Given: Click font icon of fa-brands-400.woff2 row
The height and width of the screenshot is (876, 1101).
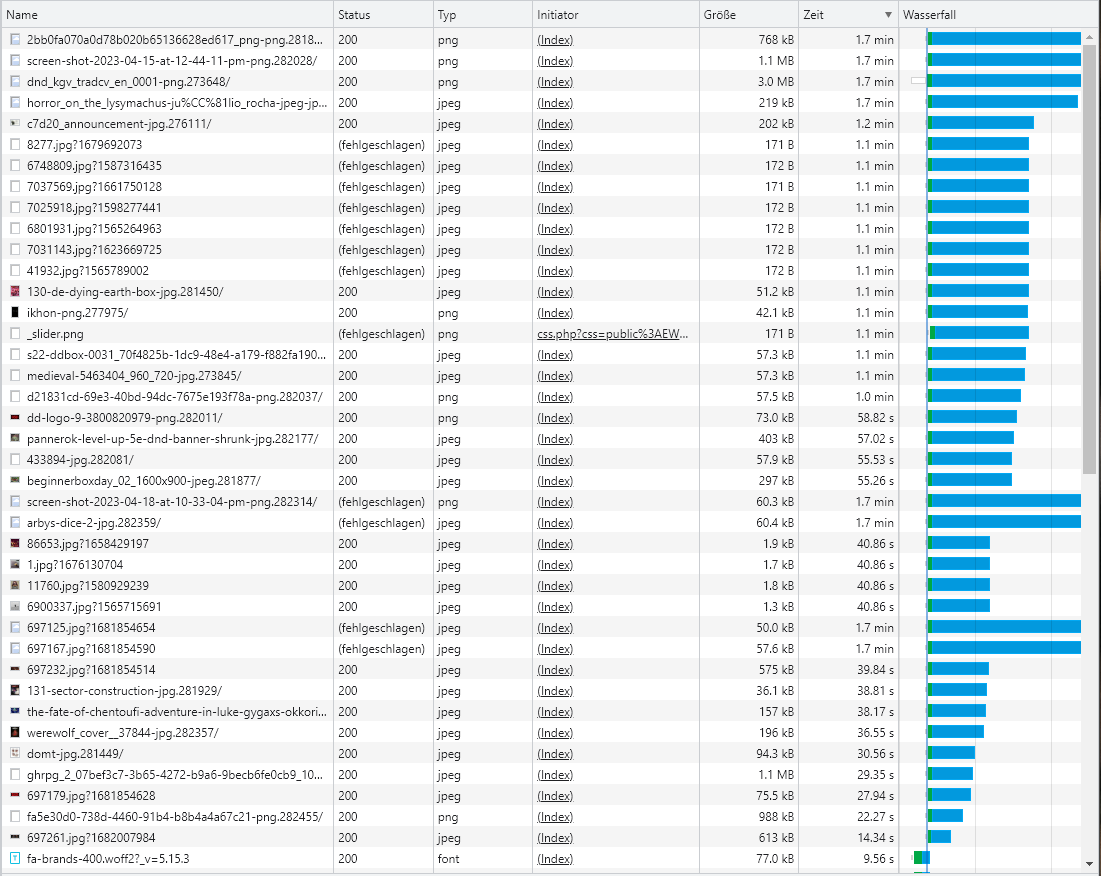Looking at the screenshot, I should [x=15, y=858].
